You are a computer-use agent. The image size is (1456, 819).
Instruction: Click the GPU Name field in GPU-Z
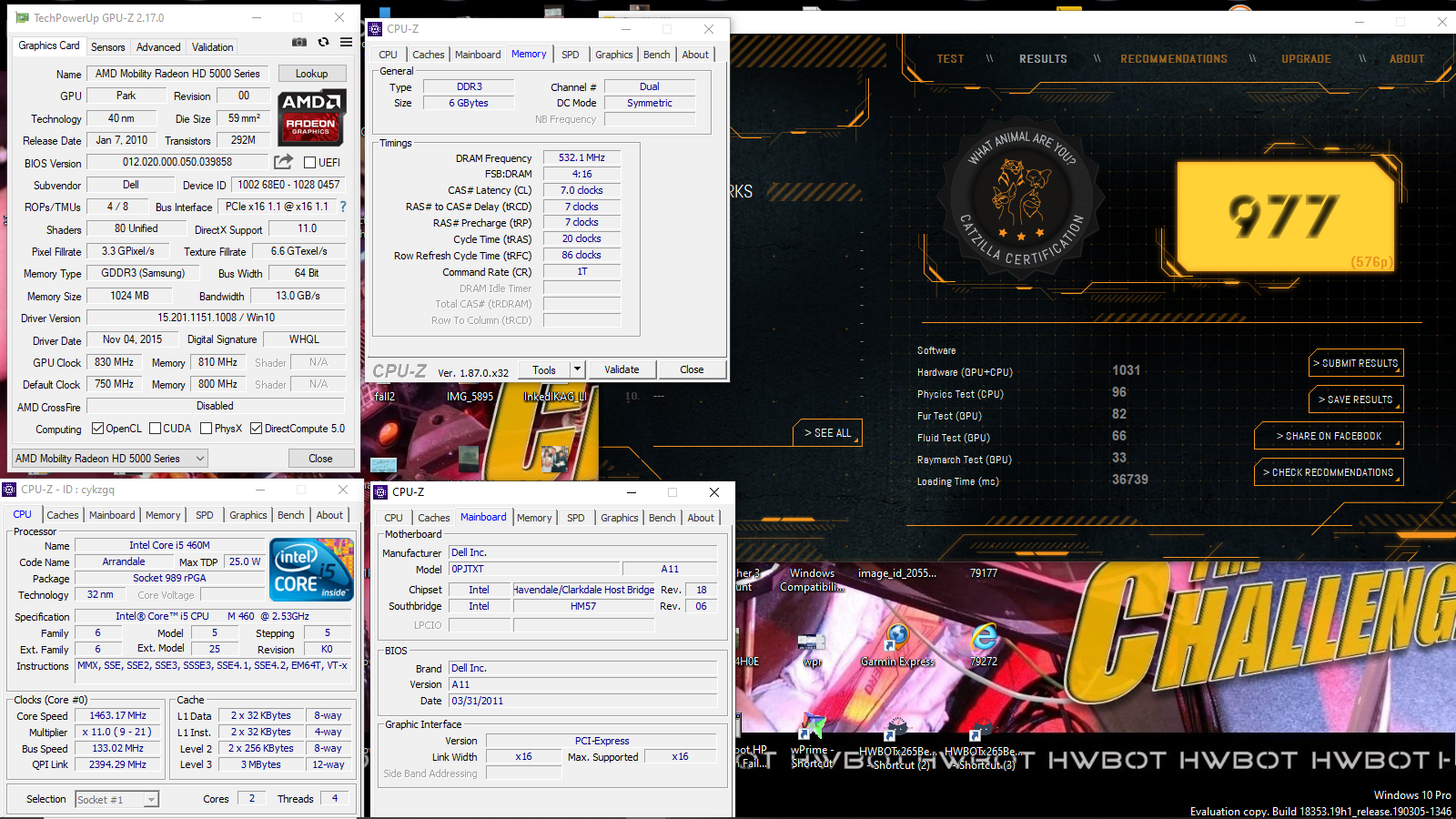pos(177,74)
